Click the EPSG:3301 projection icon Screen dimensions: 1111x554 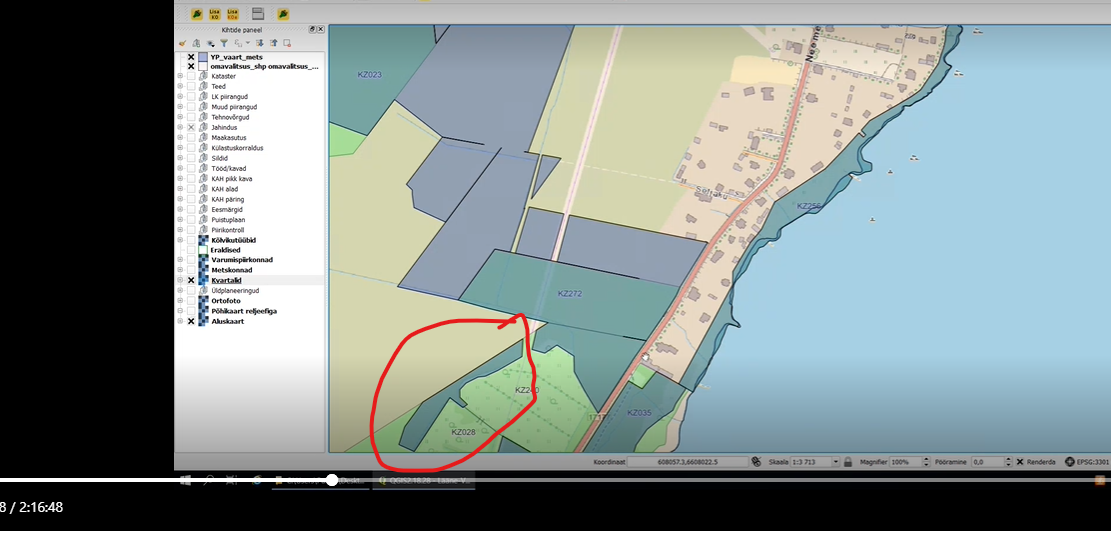click(x=1070, y=462)
